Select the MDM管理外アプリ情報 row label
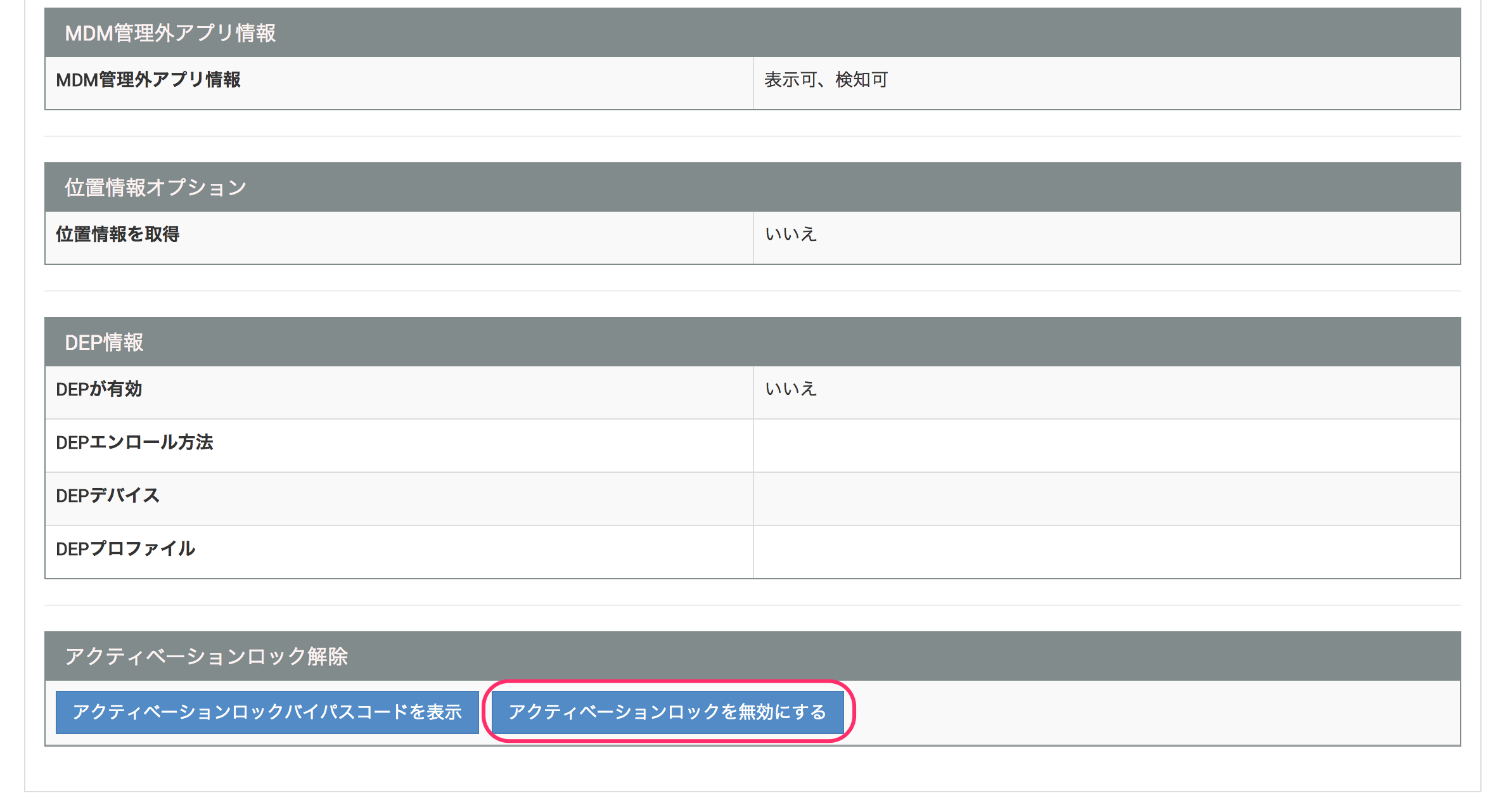This screenshot has width=1512, height=810. (x=148, y=80)
